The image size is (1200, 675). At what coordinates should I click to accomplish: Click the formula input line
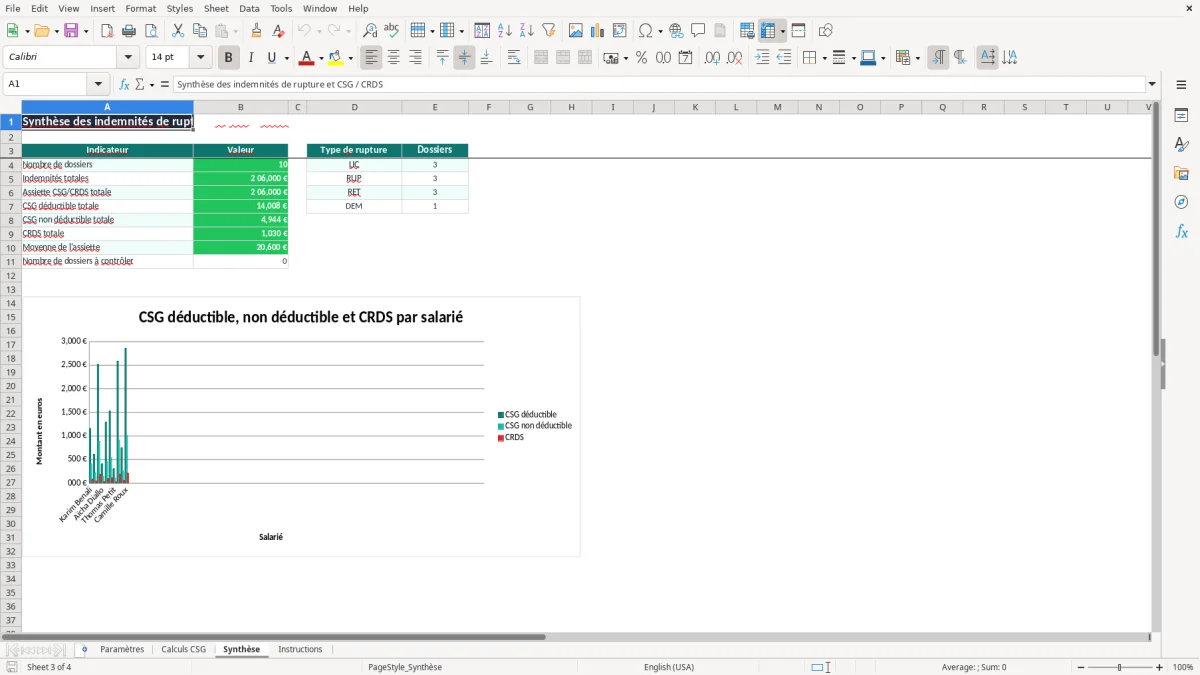click(659, 85)
